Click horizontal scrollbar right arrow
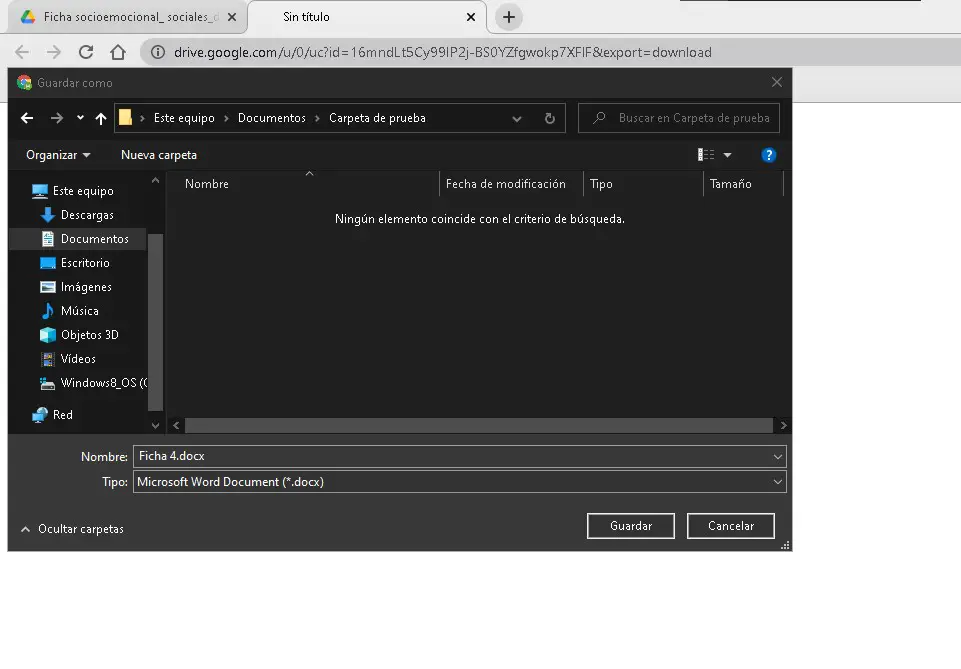The height and width of the screenshot is (669, 961). click(783, 425)
